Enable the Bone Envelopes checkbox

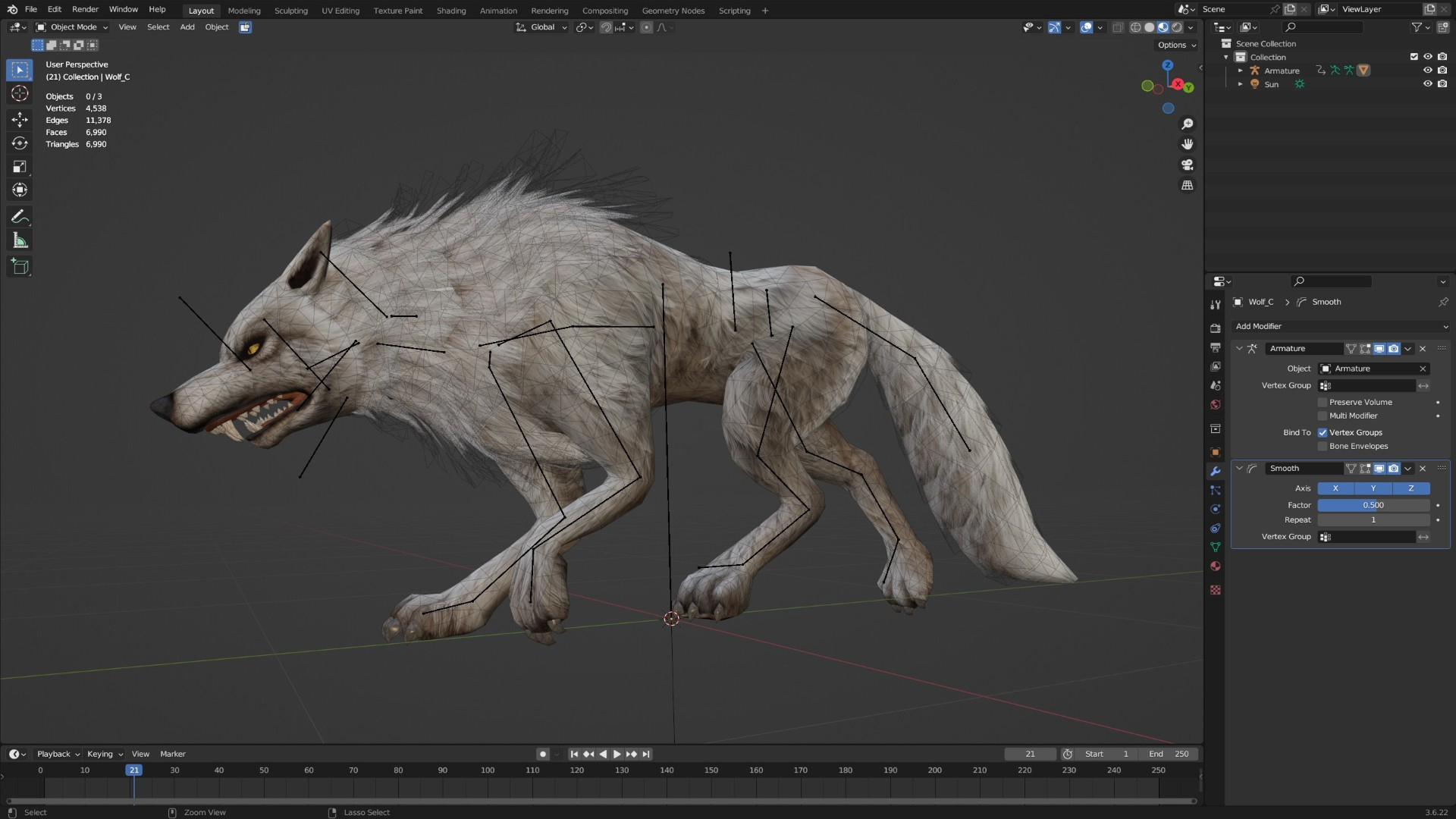pos(1323,446)
